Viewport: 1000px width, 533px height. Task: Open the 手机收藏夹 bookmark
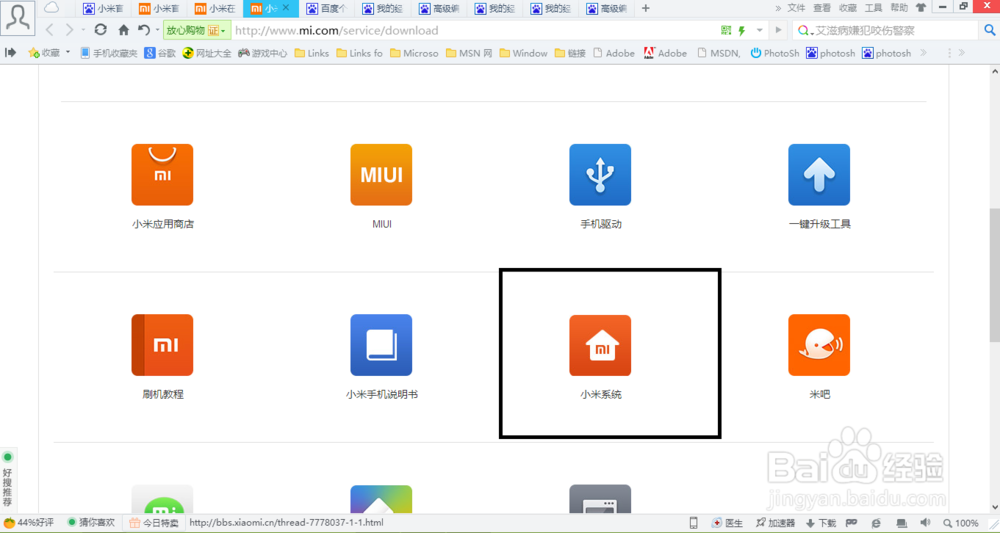coord(108,53)
